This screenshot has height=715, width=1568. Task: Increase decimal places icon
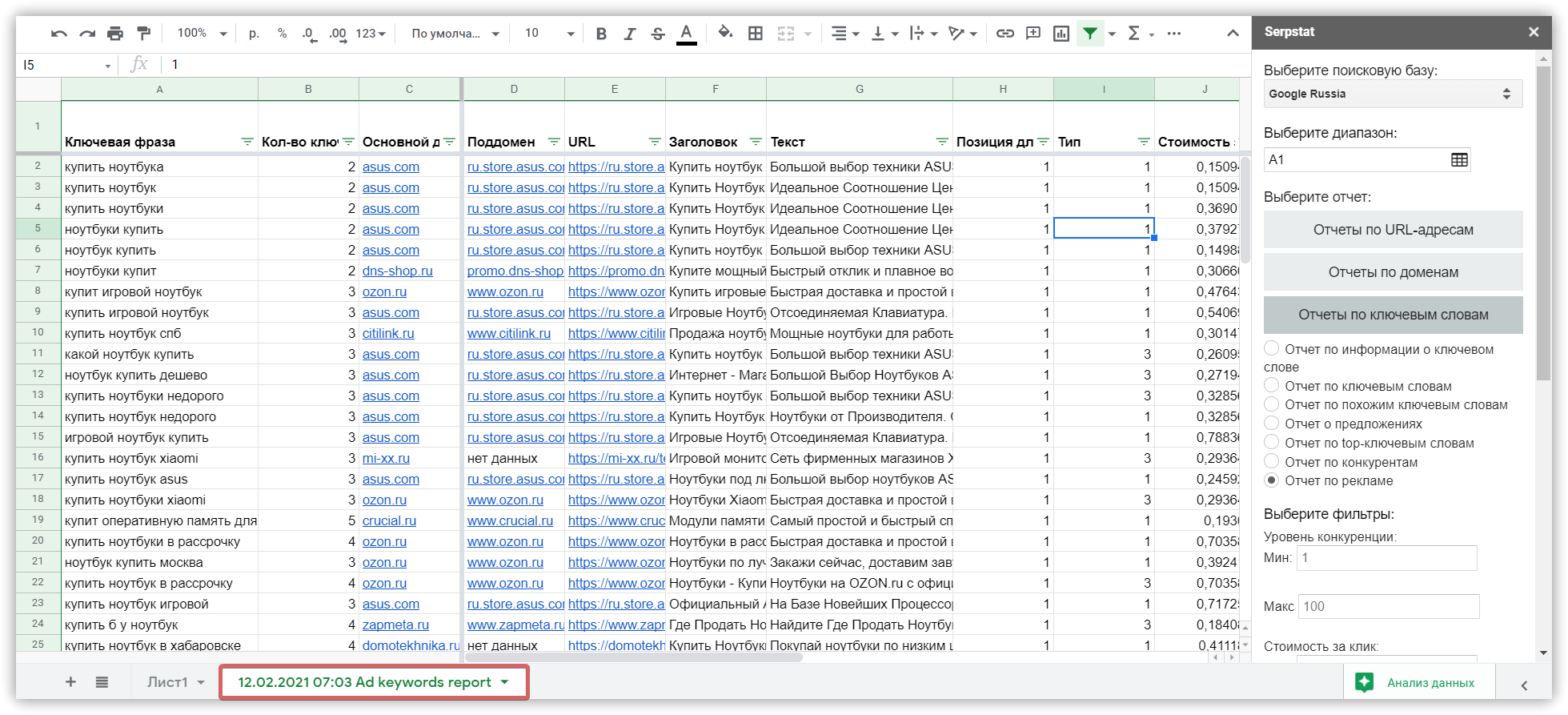pyautogui.click(x=338, y=34)
